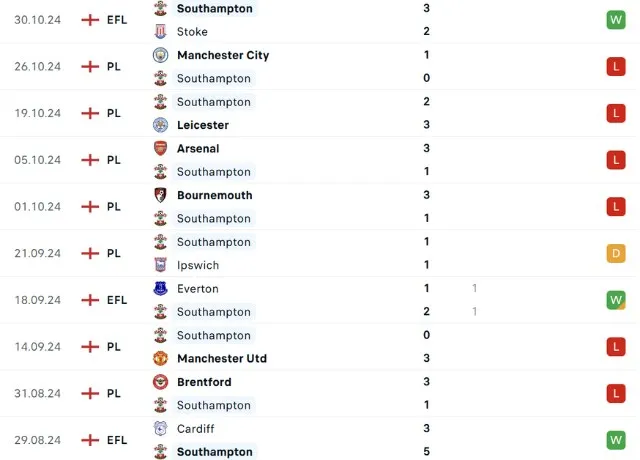The height and width of the screenshot is (460, 640).
Task: Click the yellow D draw badge
Action: (x=615, y=253)
